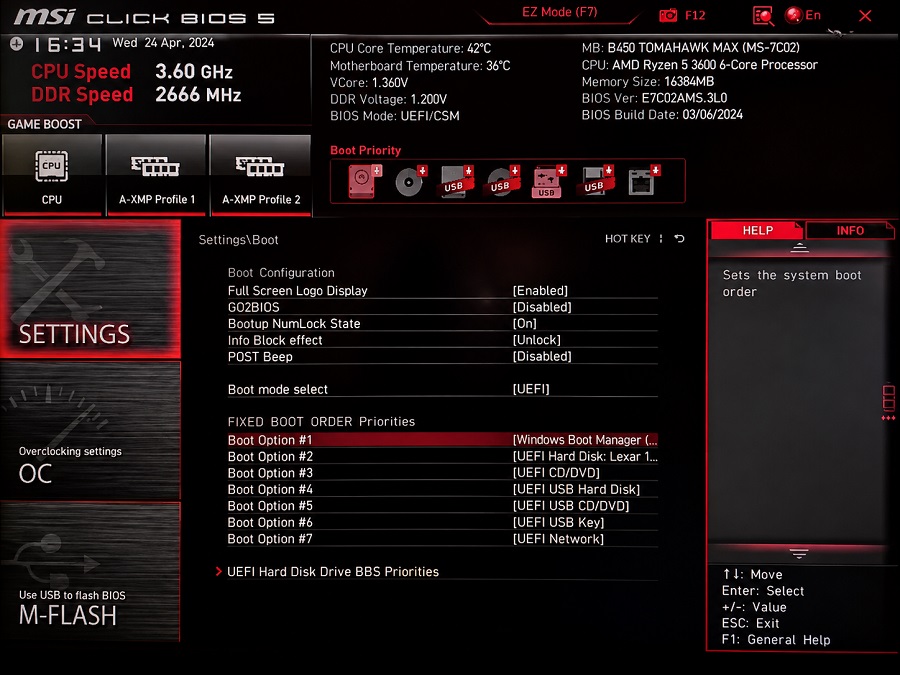The width and height of the screenshot is (900, 675).
Task: Switch to the HELP tab
Action: coord(757,230)
